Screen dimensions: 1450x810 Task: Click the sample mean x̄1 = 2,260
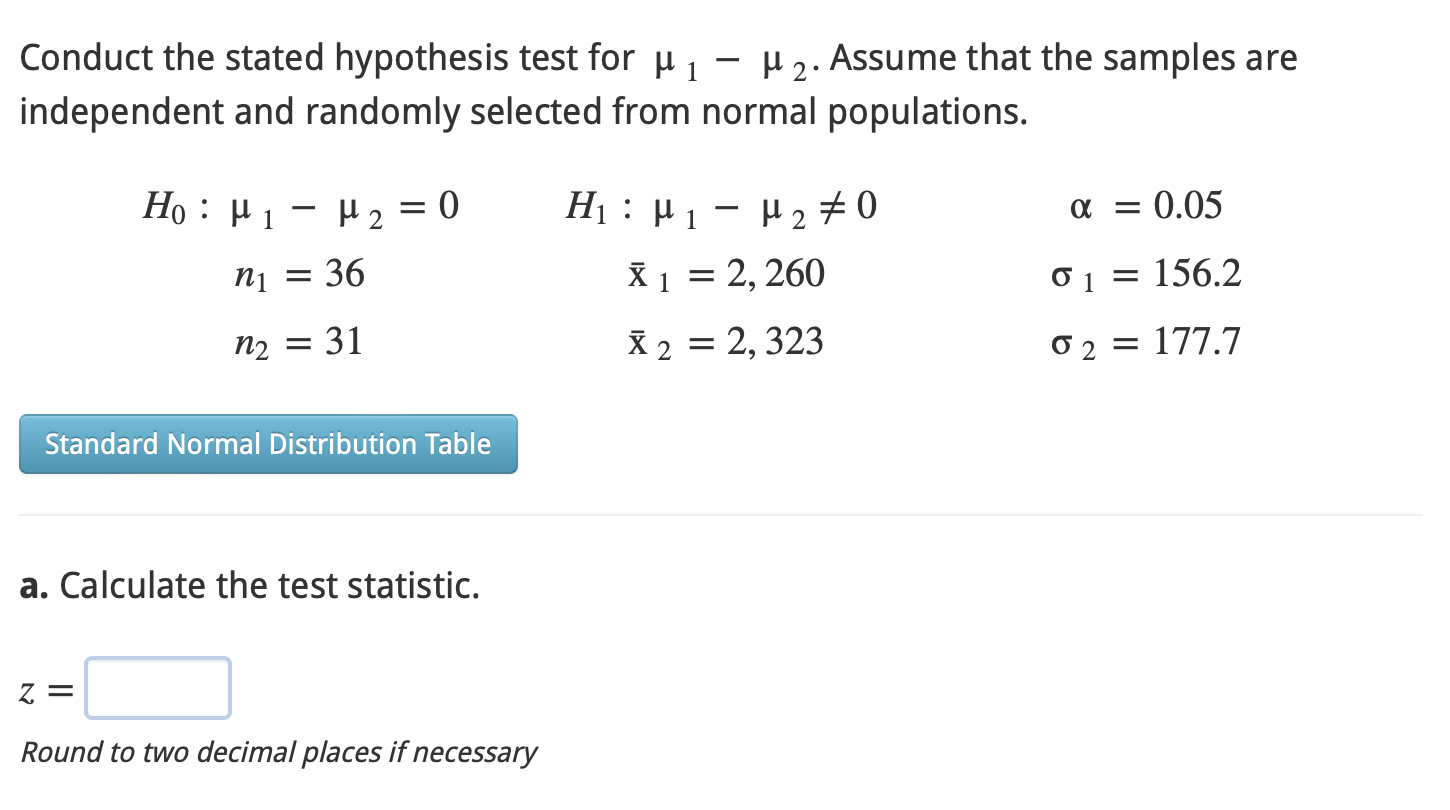[723, 274]
